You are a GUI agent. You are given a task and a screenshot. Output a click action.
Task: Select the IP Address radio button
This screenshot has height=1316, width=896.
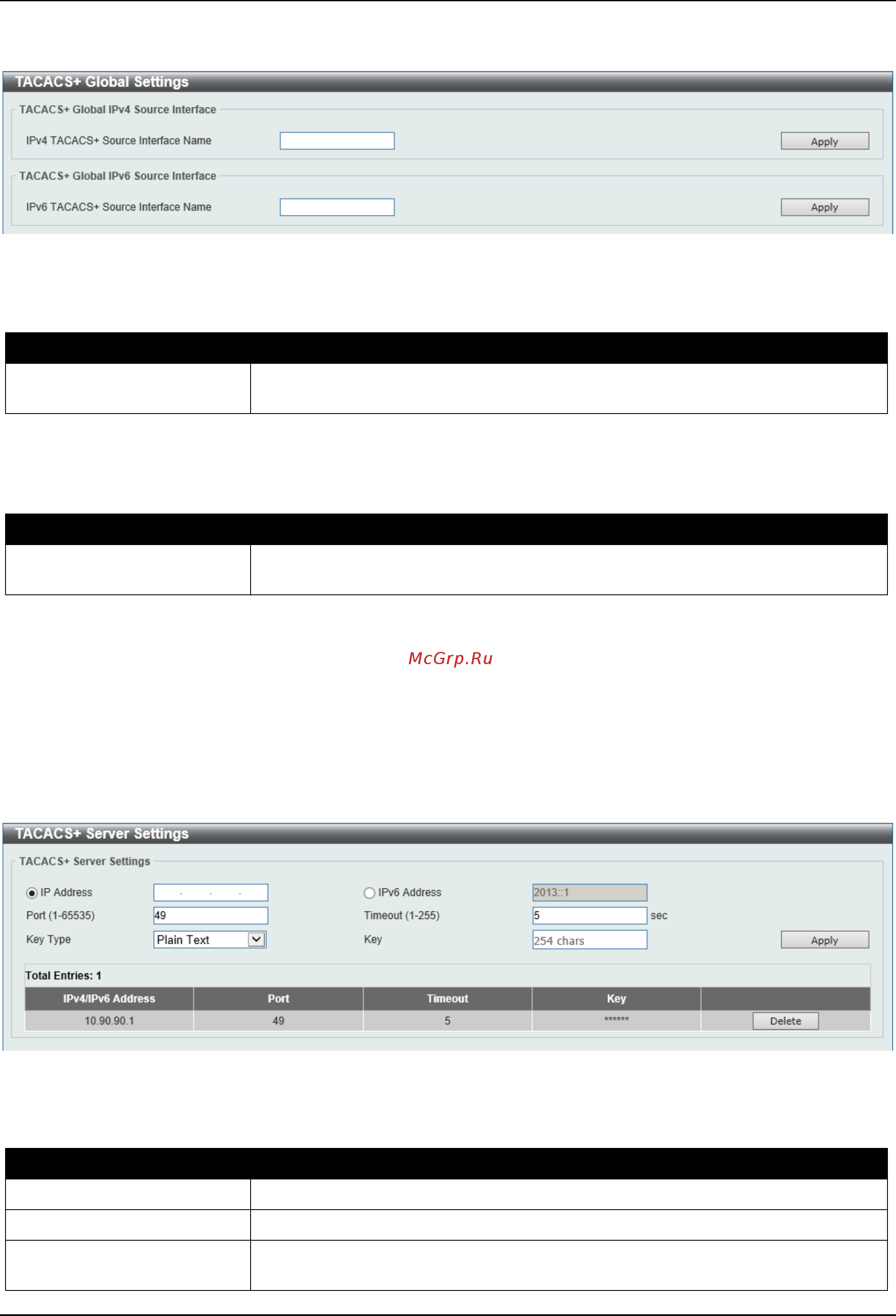[x=32, y=893]
